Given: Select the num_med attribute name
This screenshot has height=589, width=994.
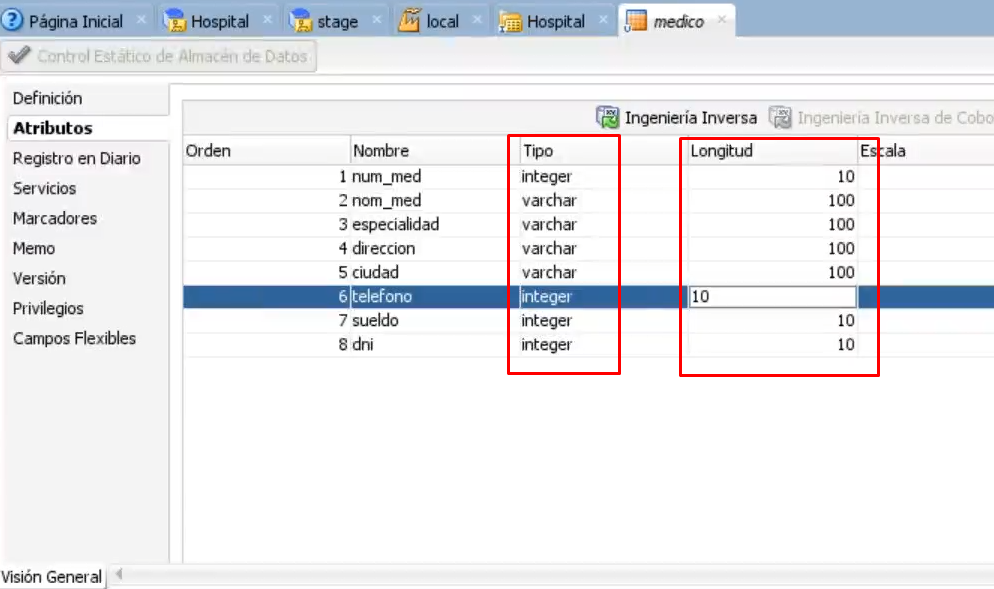Looking at the screenshot, I should pos(387,177).
